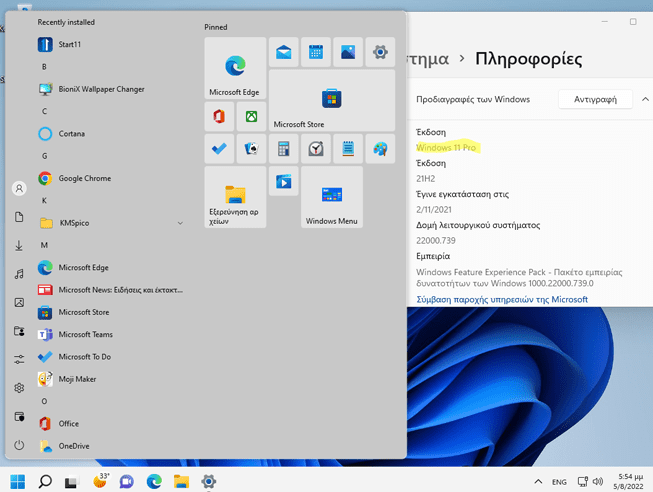Open the clock and date in the taskbar

click(628, 482)
